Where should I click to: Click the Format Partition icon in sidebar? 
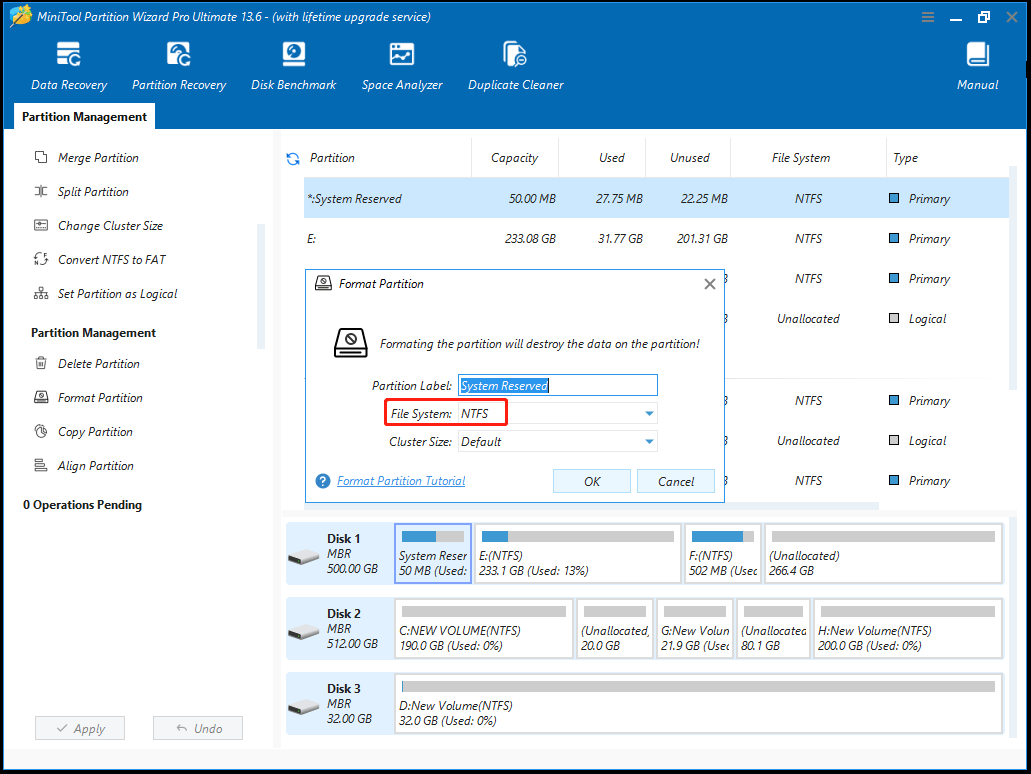pos(41,397)
